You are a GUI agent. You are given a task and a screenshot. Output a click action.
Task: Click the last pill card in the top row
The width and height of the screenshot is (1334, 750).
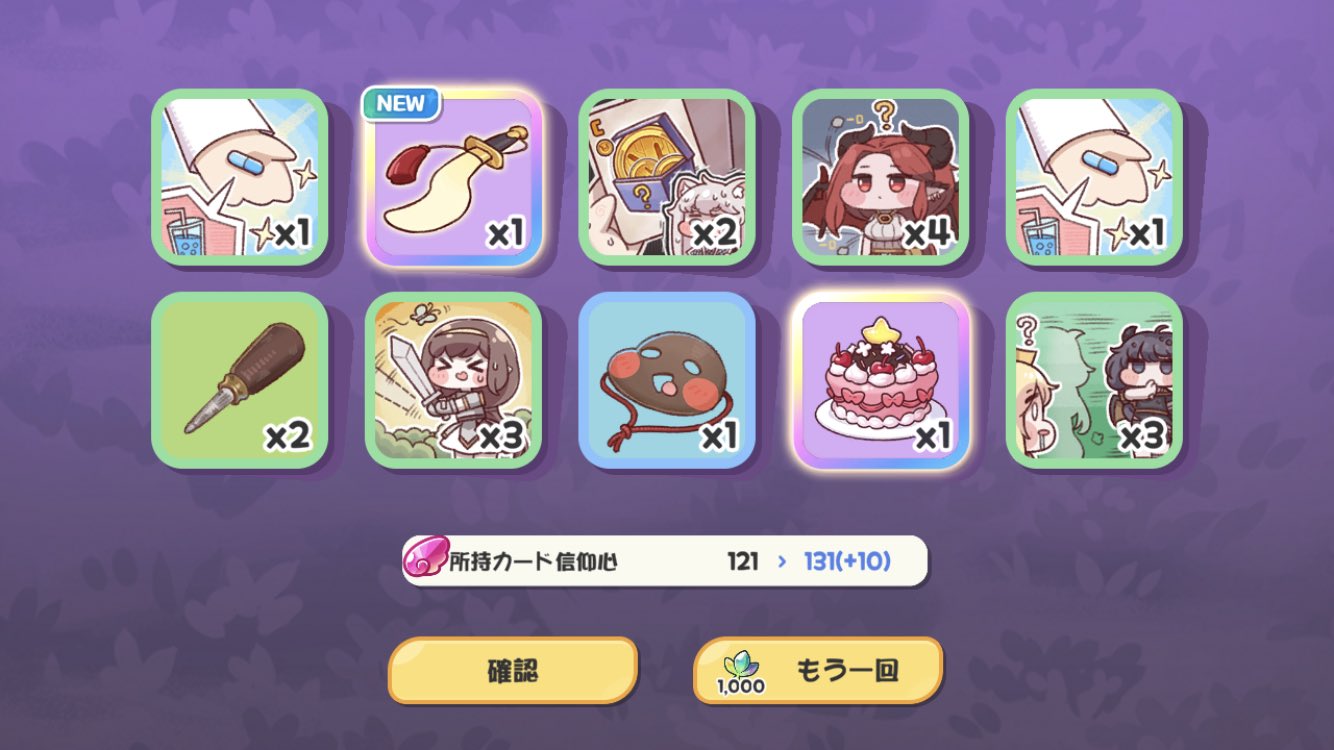(x=1094, y=177)
